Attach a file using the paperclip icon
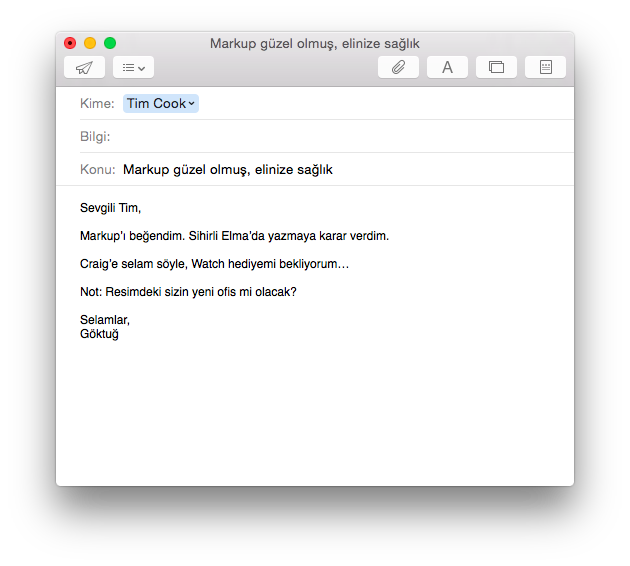Image resolution: width=630 pixels, height=566 pixels. click(398, 67)
